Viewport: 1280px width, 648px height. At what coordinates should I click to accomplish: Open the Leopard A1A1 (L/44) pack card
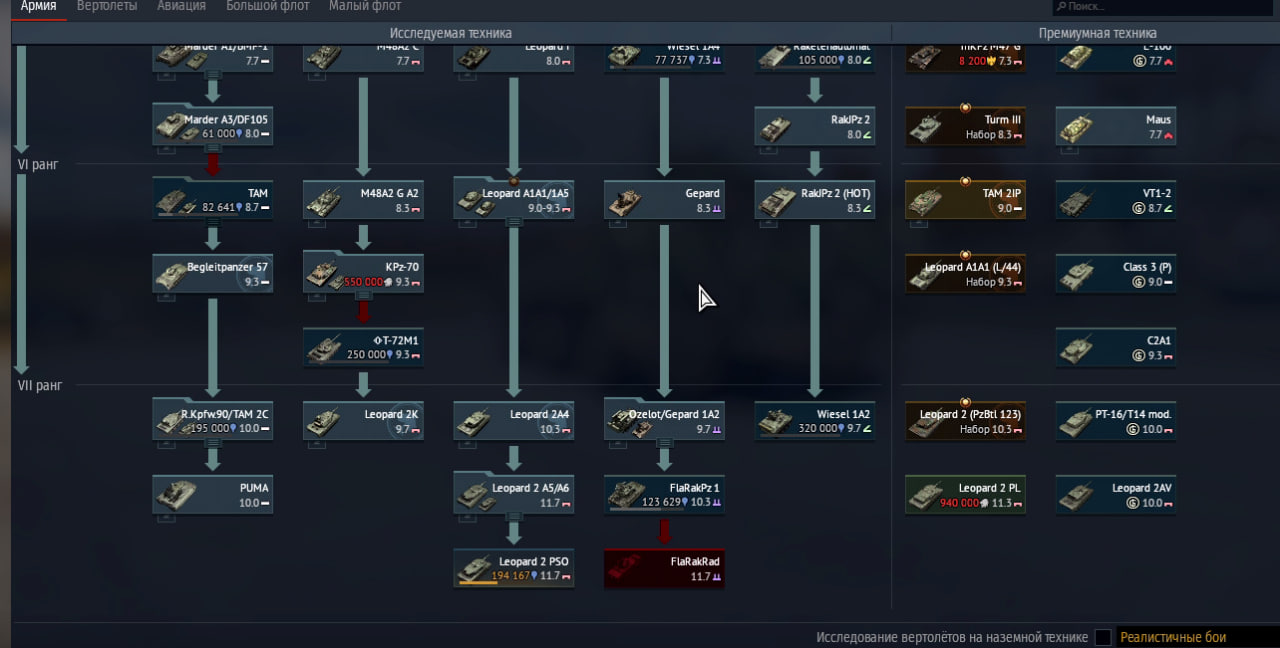pos(965,272)
